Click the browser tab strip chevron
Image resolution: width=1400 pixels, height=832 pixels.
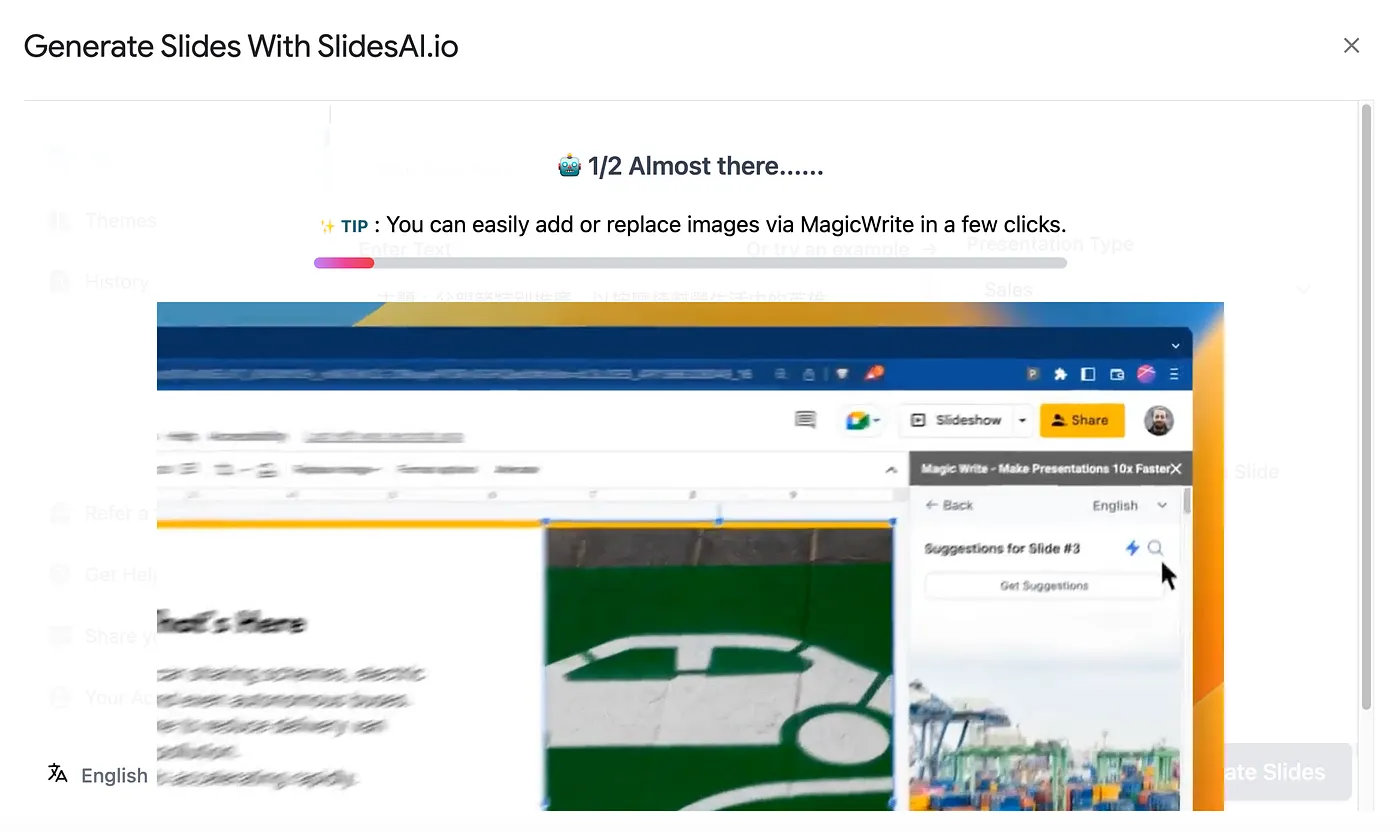click(x=1175, y=345)
